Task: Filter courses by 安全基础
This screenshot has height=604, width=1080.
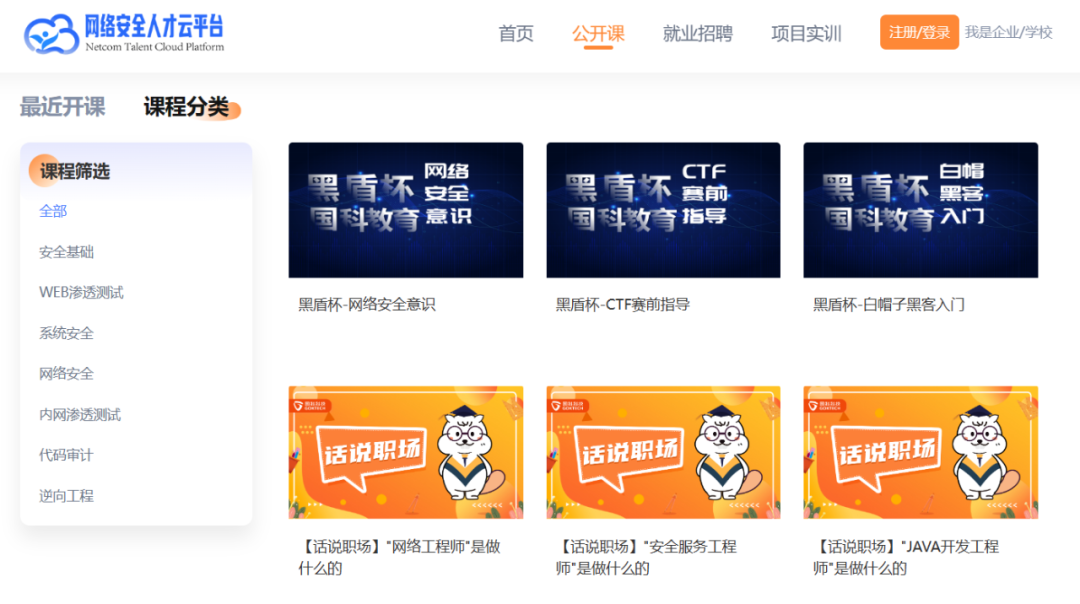Action: click(x=66, y=252)
